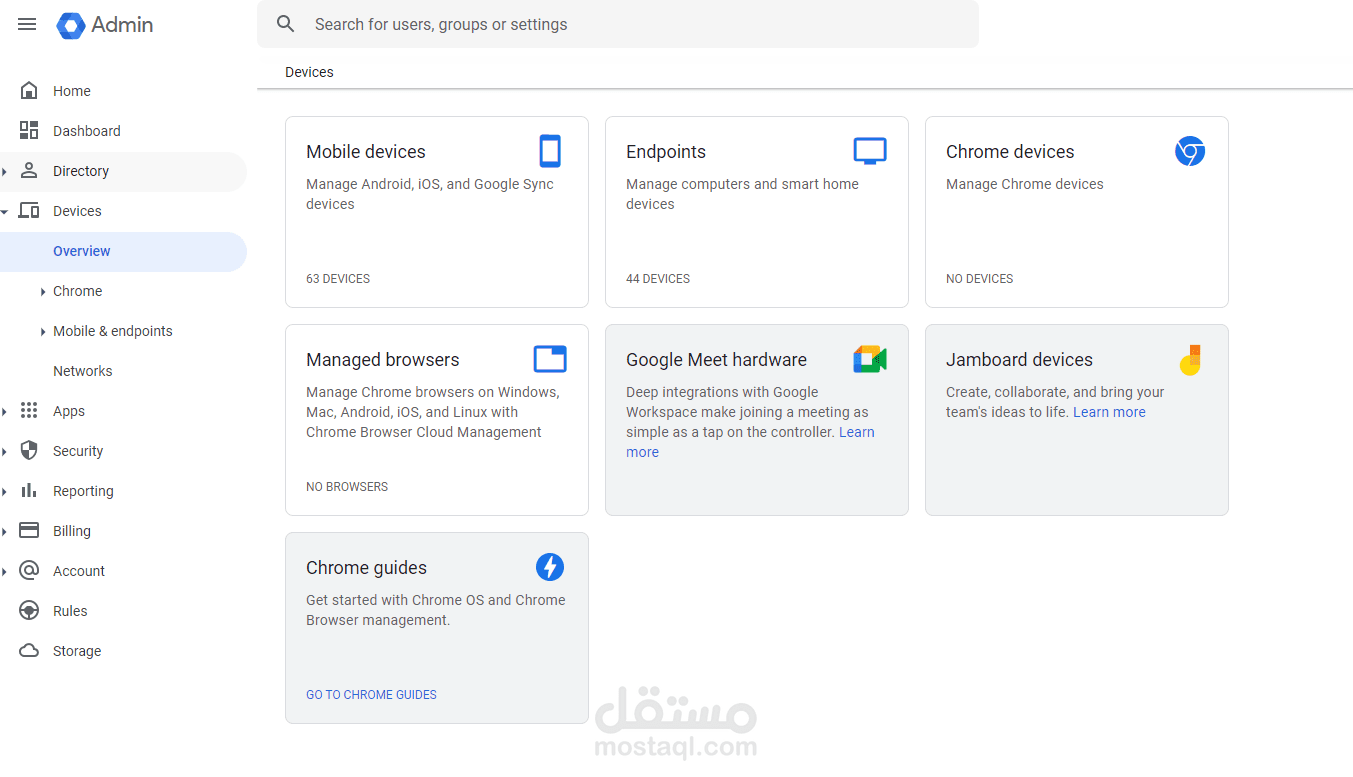
Task: Expand the Account section arrow
Action: pos(5,571)
